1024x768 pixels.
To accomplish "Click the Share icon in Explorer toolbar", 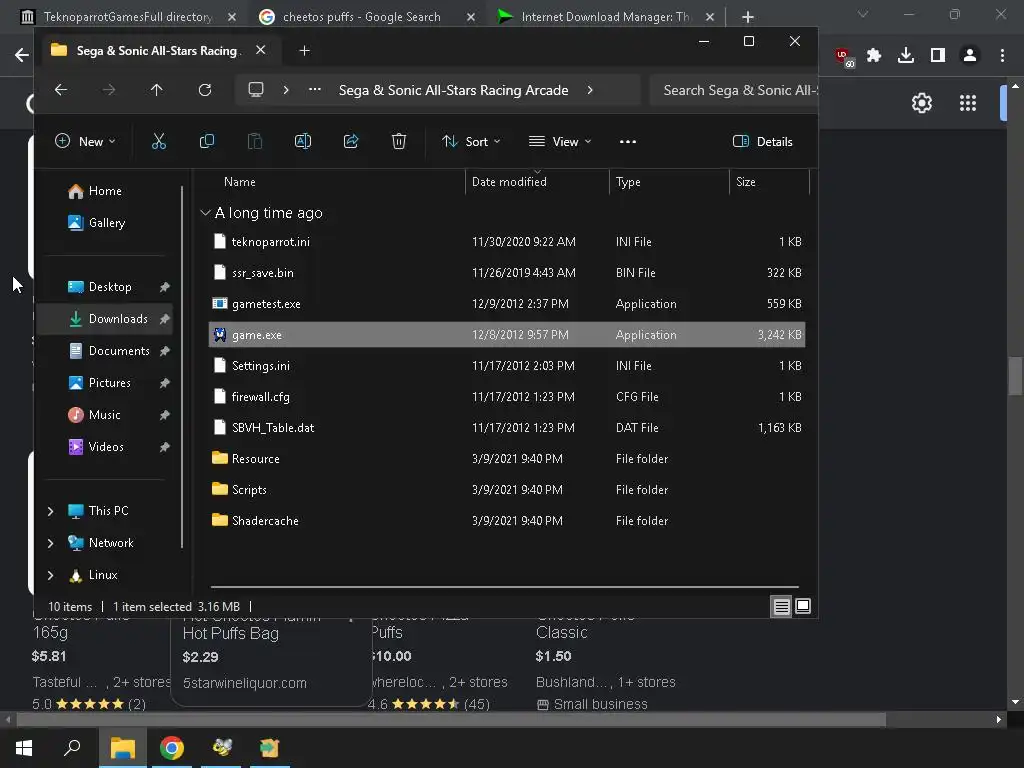I will tap(351, 142).
